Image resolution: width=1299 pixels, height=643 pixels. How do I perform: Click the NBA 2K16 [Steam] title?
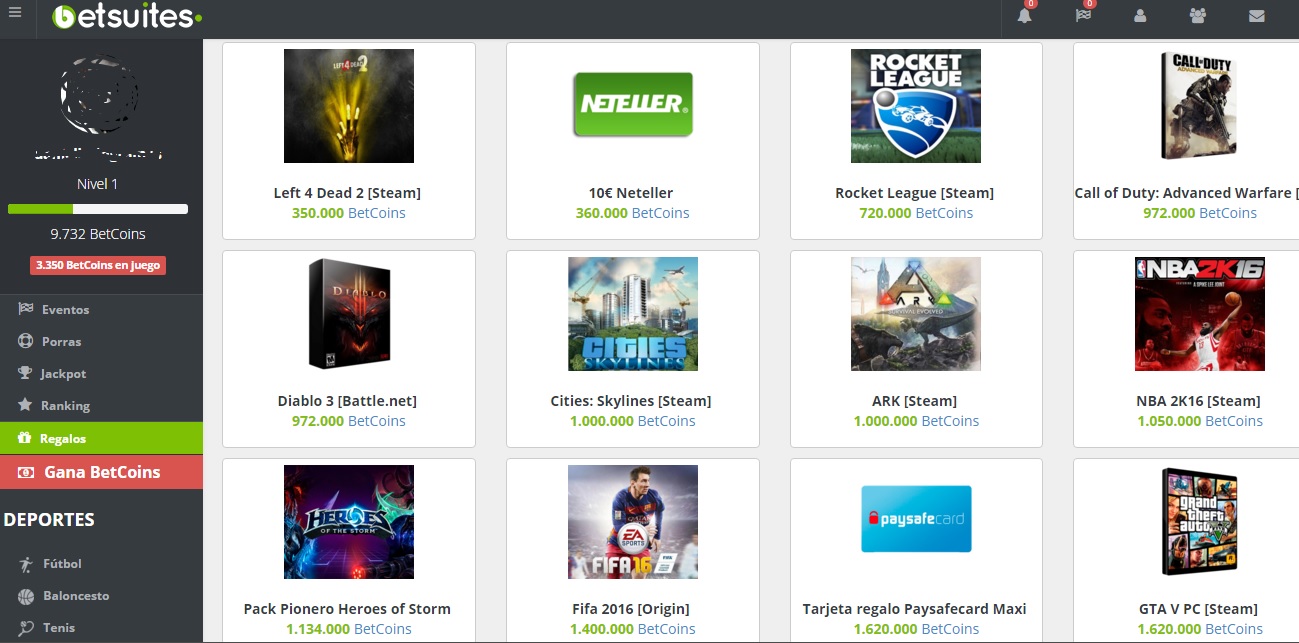coord(1198,401)
